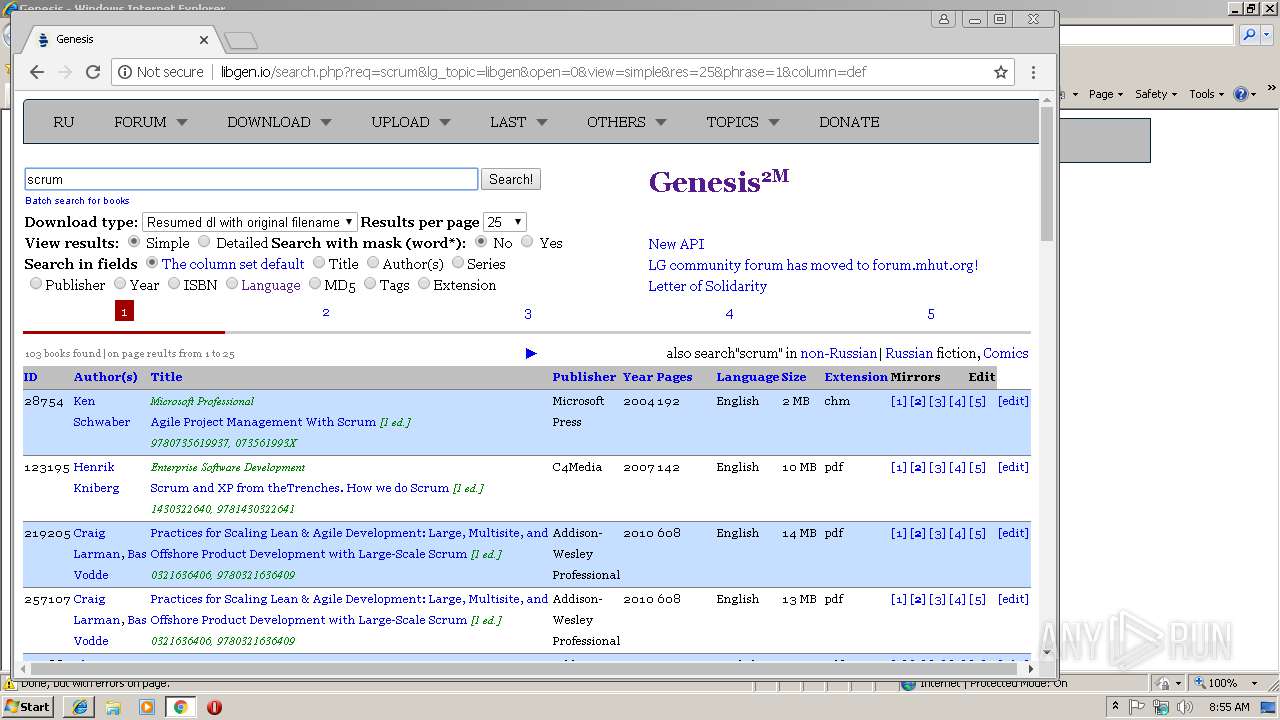The image size is (1280, 720).
Task: Open Windows Explorer folder in taskbar
Action: pos(113,706)
